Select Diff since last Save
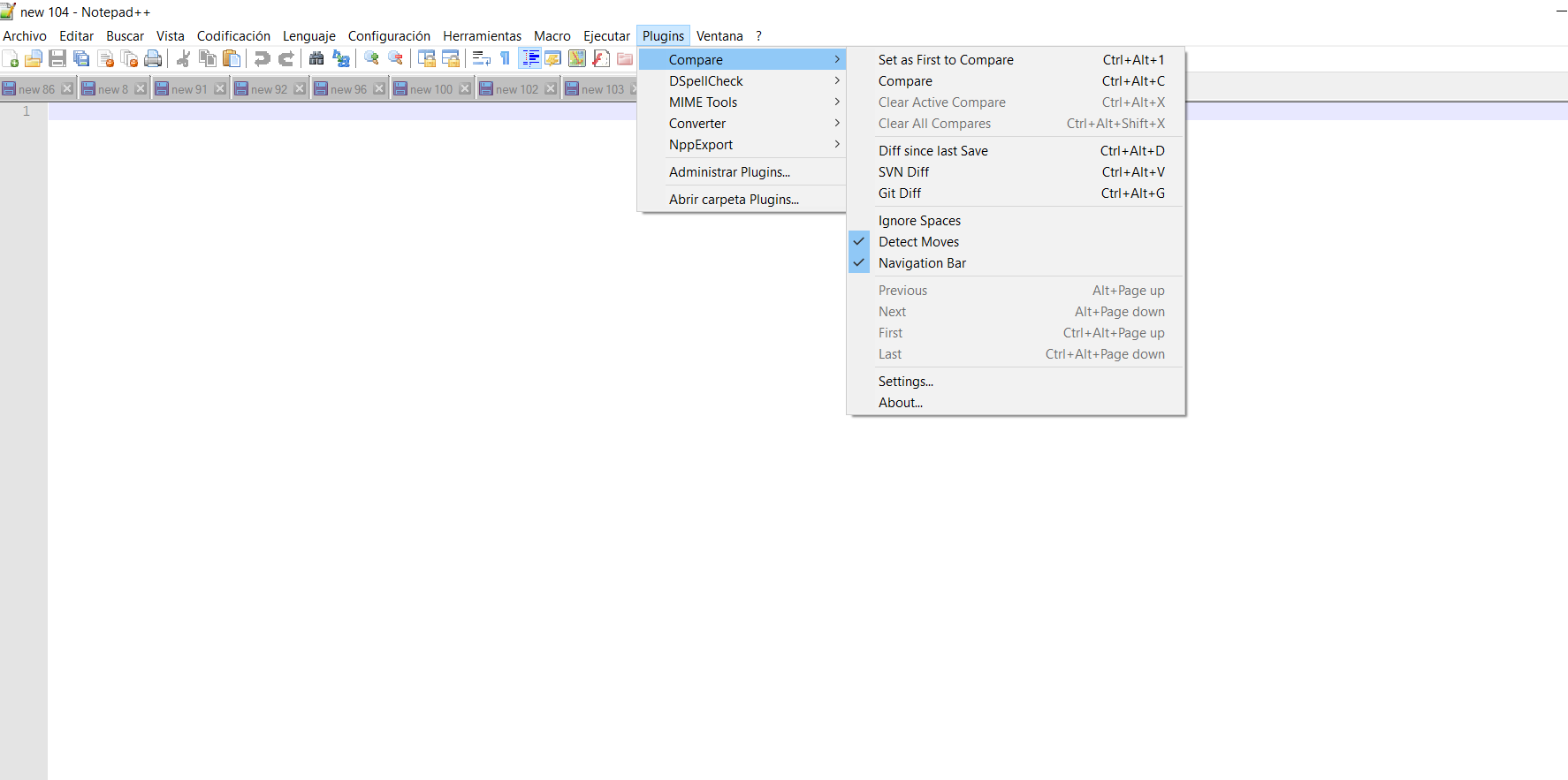This screenshot has height=780, width=1568. (1016, 151)
